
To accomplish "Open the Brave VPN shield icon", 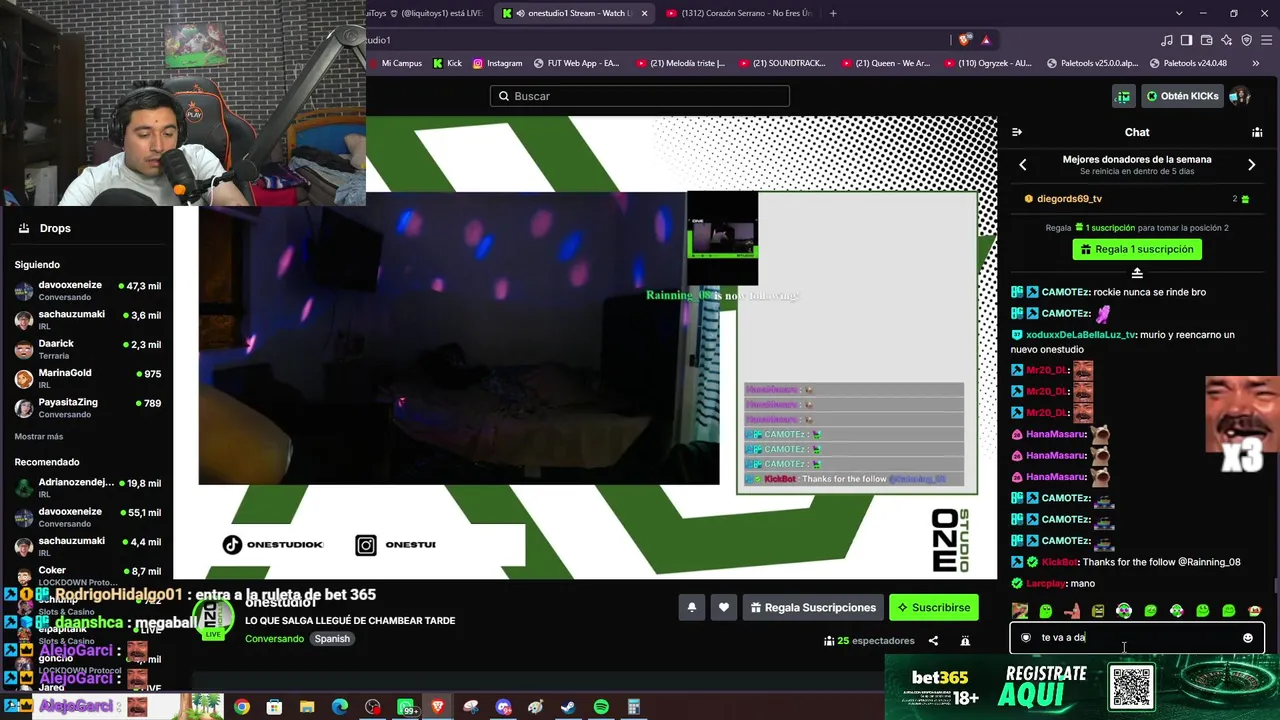I will (1247, 40).
